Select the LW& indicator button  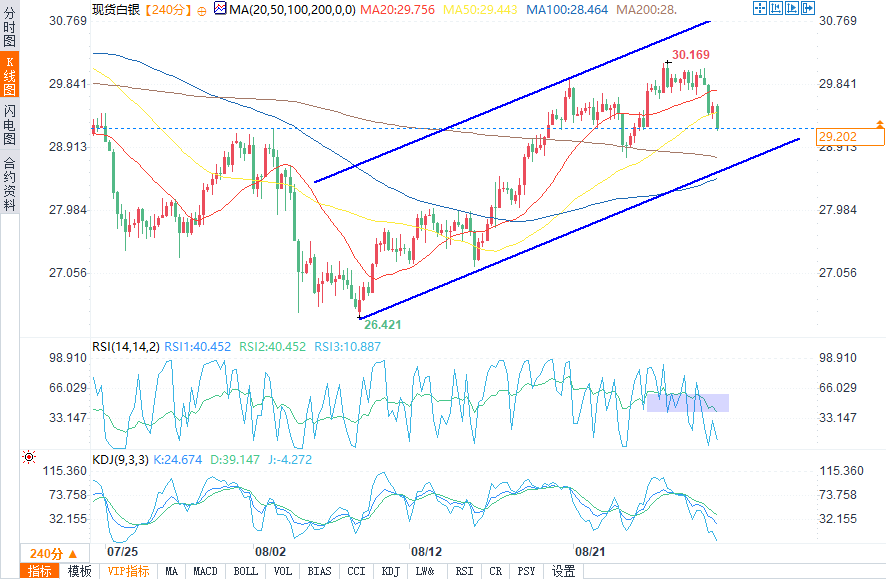click(x=425, y=571)
